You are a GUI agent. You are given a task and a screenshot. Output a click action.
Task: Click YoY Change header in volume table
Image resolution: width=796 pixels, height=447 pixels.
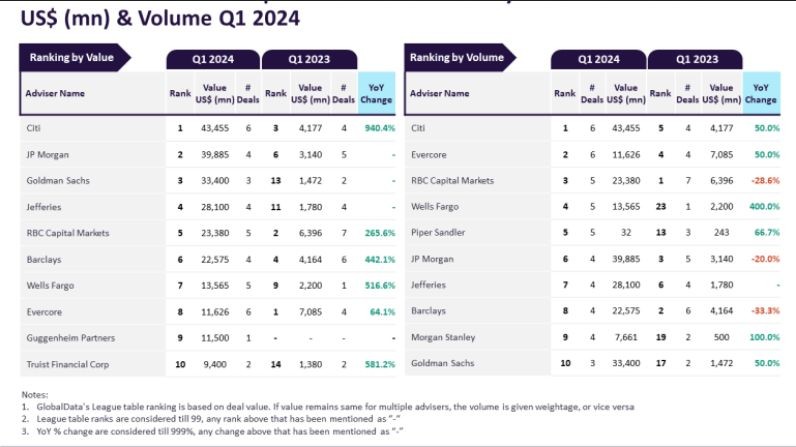[760, 94]
